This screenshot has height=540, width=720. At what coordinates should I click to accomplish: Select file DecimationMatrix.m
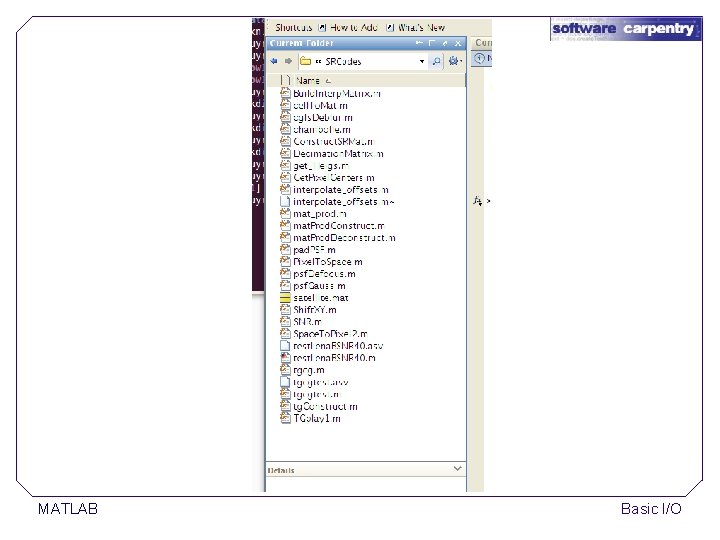(338, 153)
